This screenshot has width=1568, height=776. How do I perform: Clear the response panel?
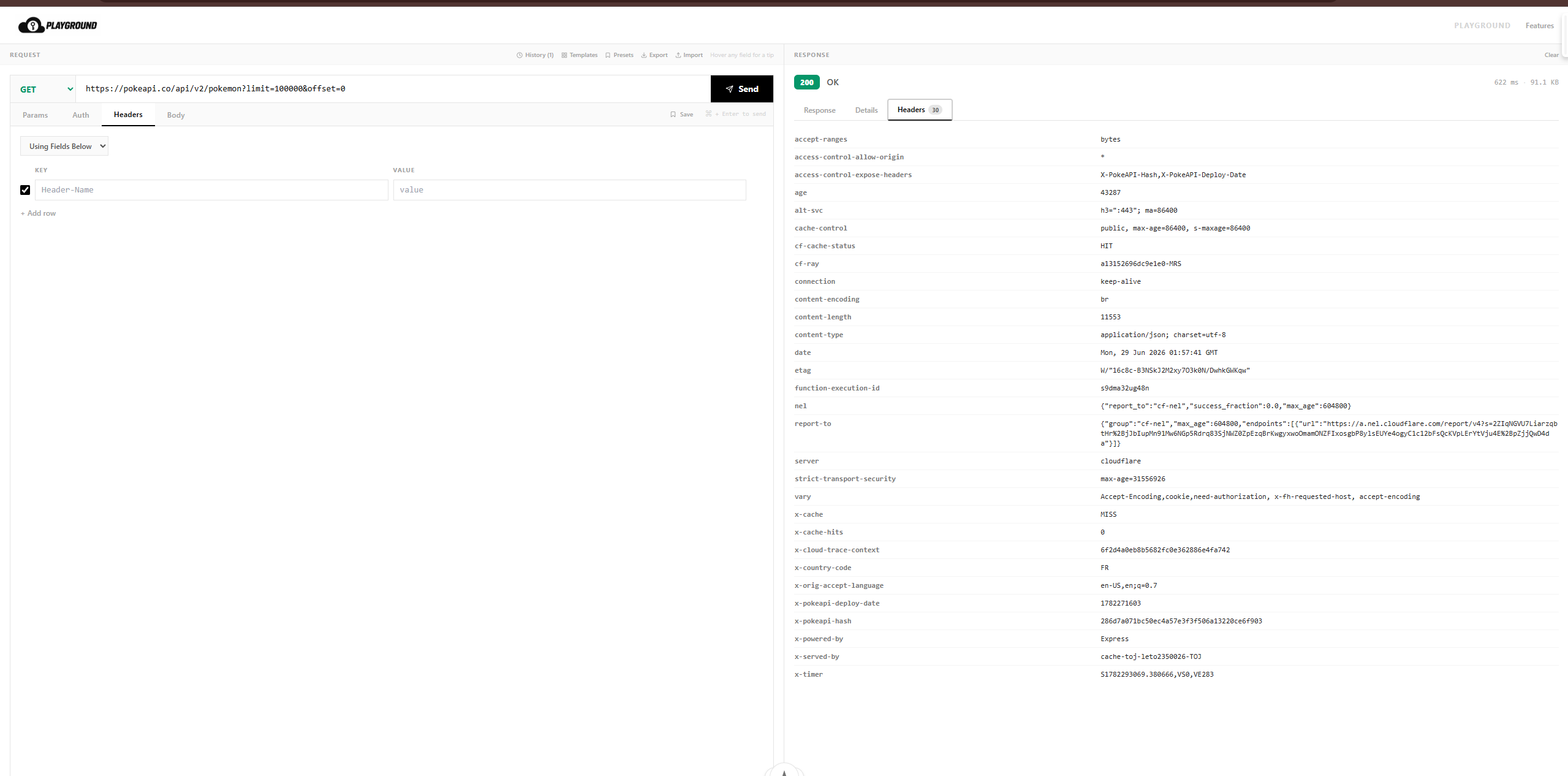point(1551,55)
